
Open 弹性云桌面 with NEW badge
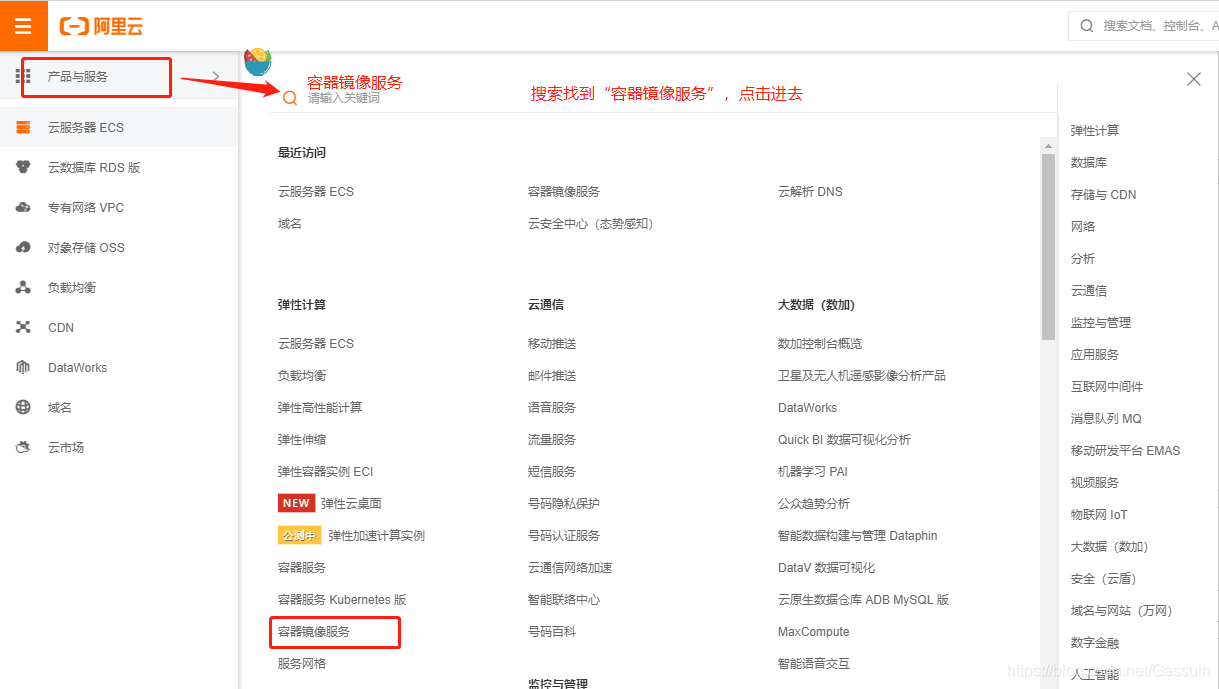(x=351, y=504)
